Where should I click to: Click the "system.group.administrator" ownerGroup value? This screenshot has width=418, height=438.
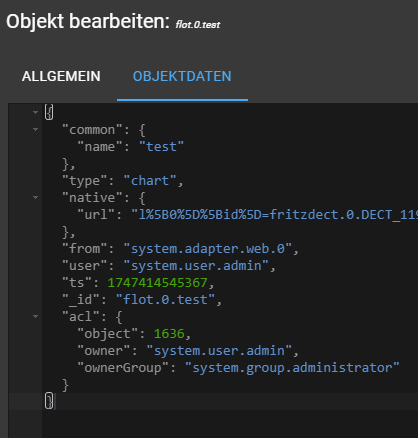(x=292, y=368)
